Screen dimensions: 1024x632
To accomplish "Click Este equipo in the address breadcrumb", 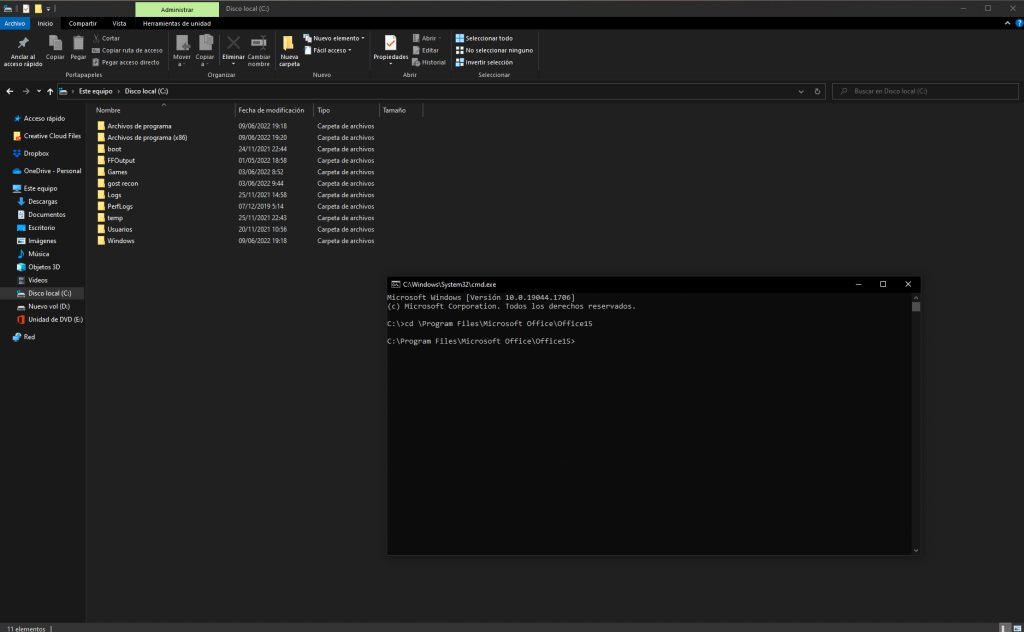I will tap(97, 91).
